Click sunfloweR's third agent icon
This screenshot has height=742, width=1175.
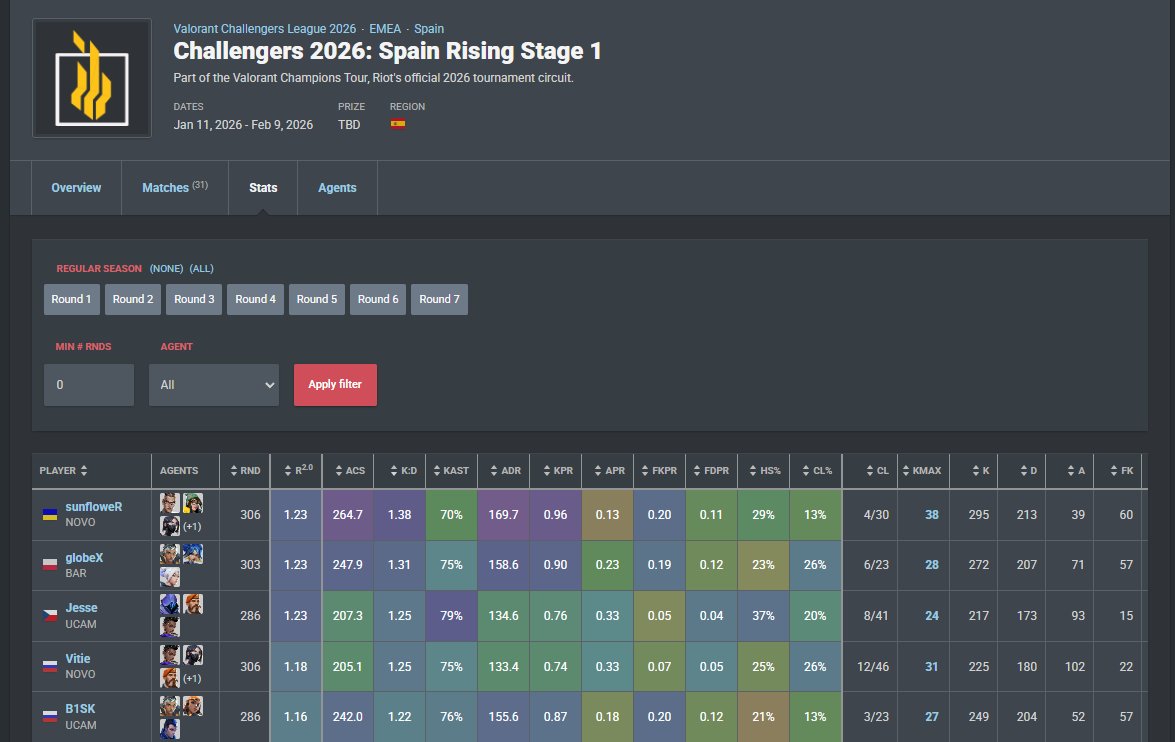click(170, 526)
